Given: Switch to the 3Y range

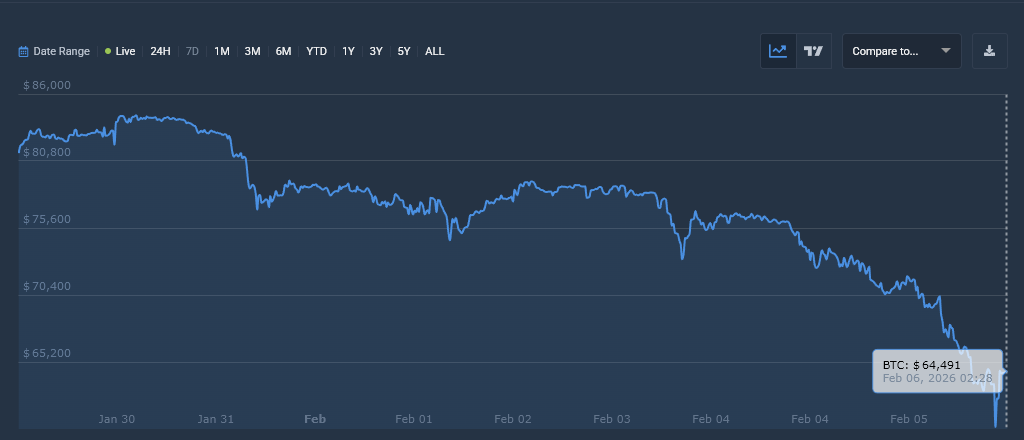Looking at the screenshot, I should 376,51.
